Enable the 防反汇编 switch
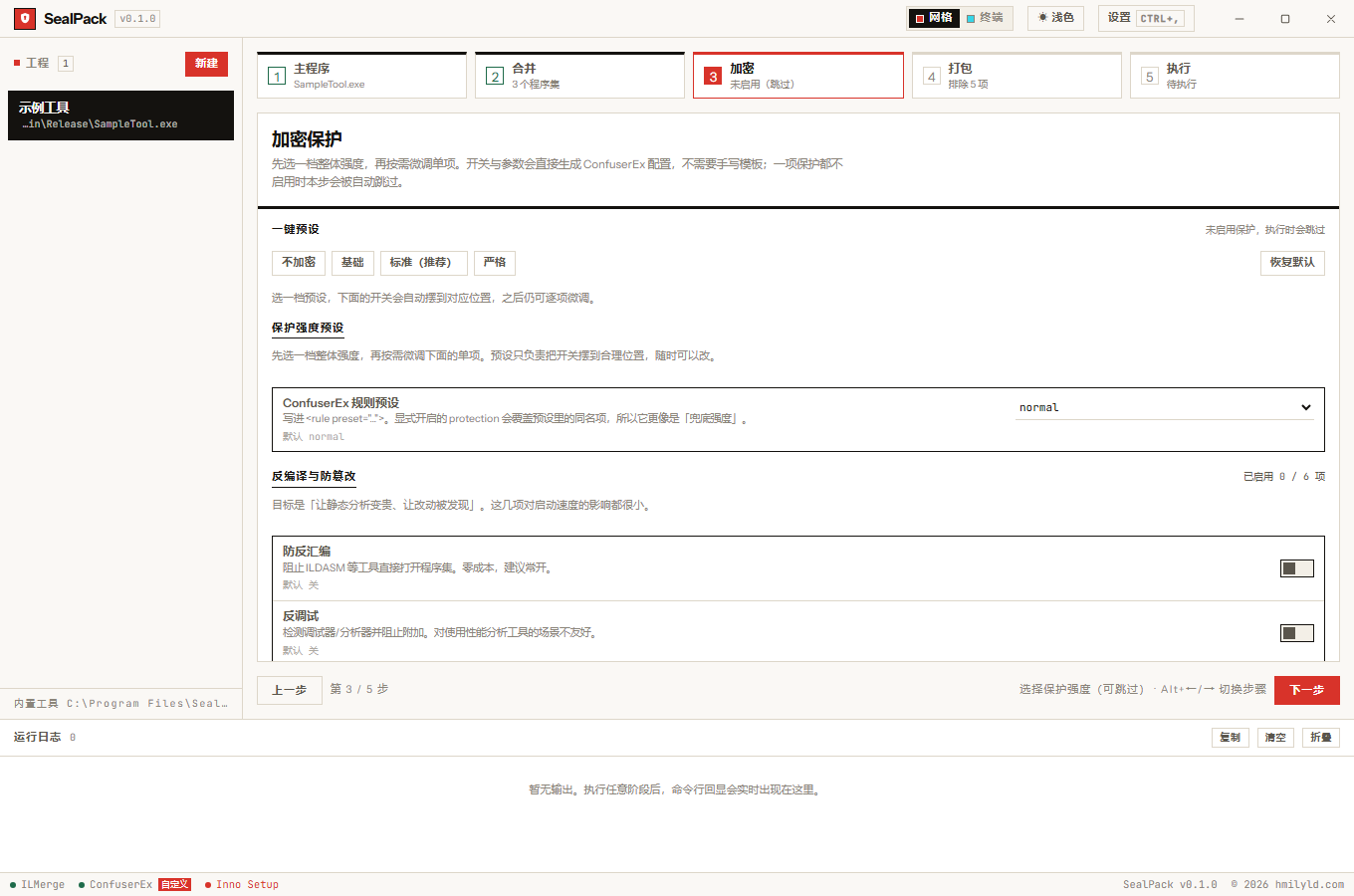 click(x=1297, y=568)
